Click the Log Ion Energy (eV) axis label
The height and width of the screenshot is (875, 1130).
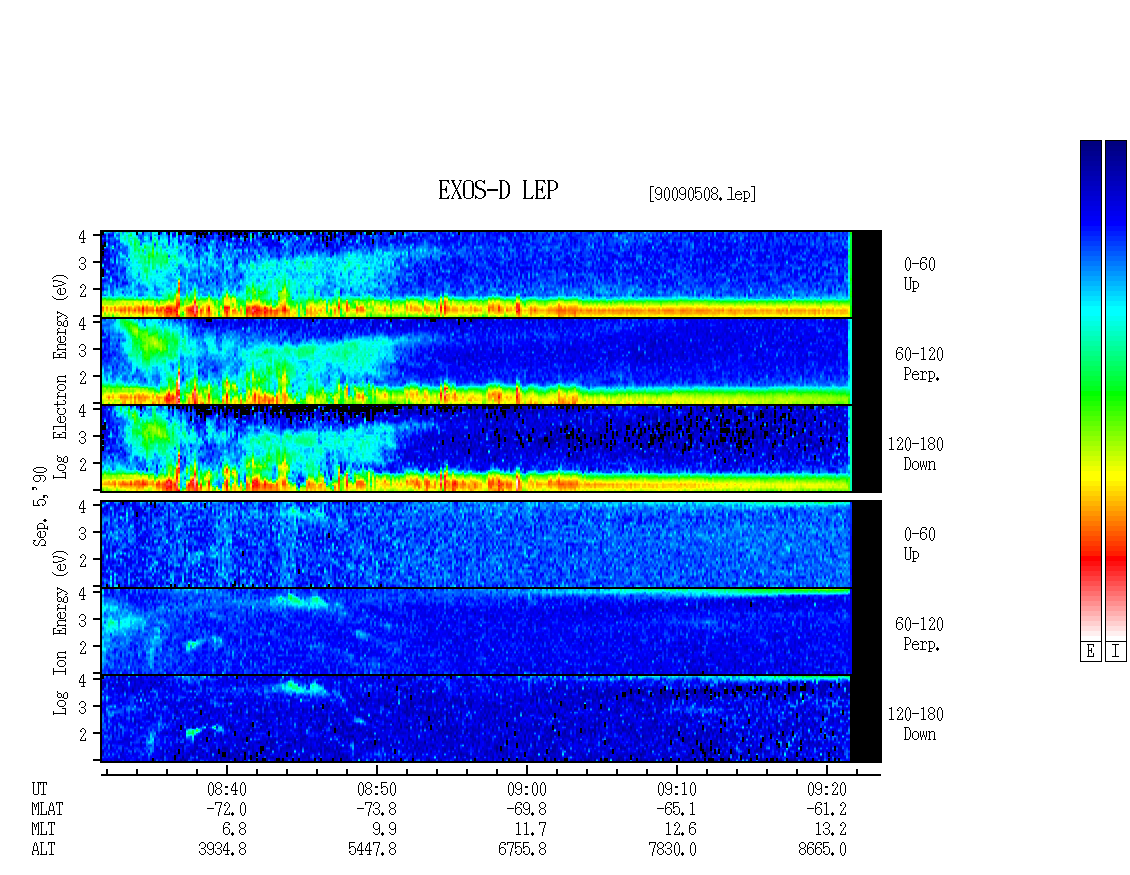[60, 632]
